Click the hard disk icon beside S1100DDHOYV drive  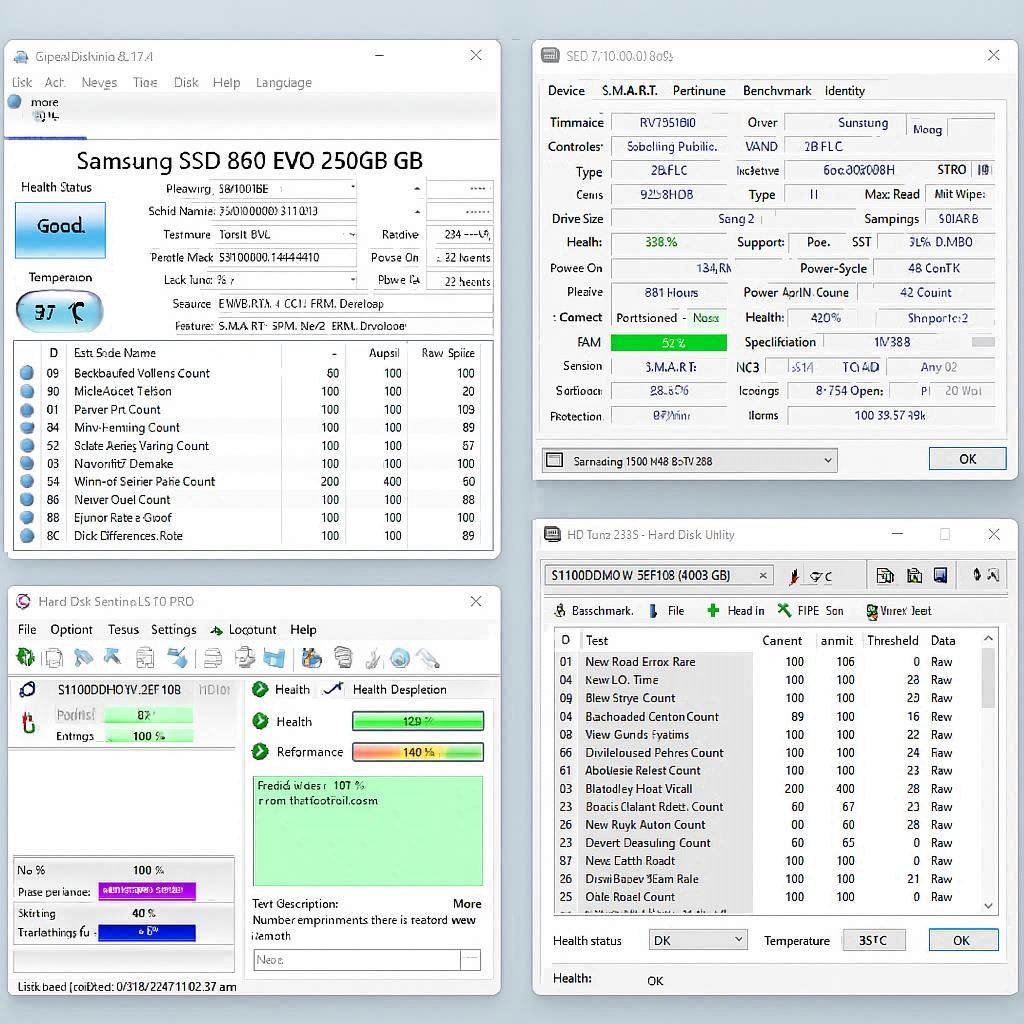[28, 689]
